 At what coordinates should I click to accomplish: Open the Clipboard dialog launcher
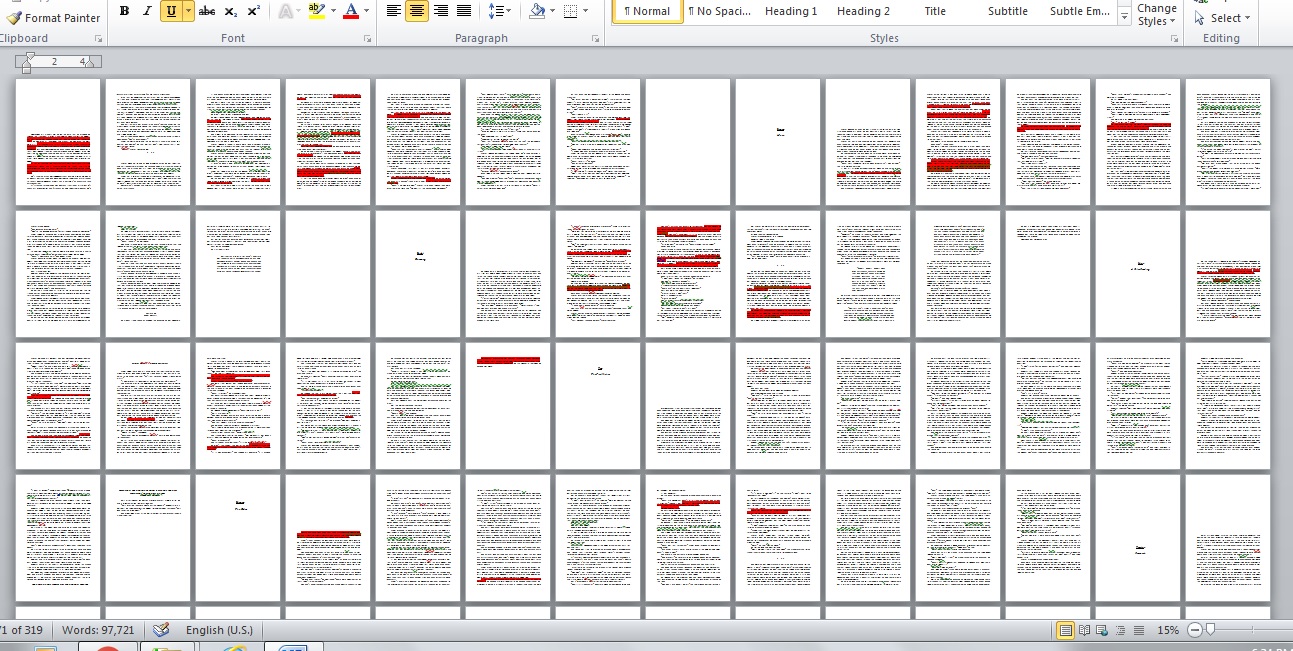pyautogui.click(x=98, y=39)
